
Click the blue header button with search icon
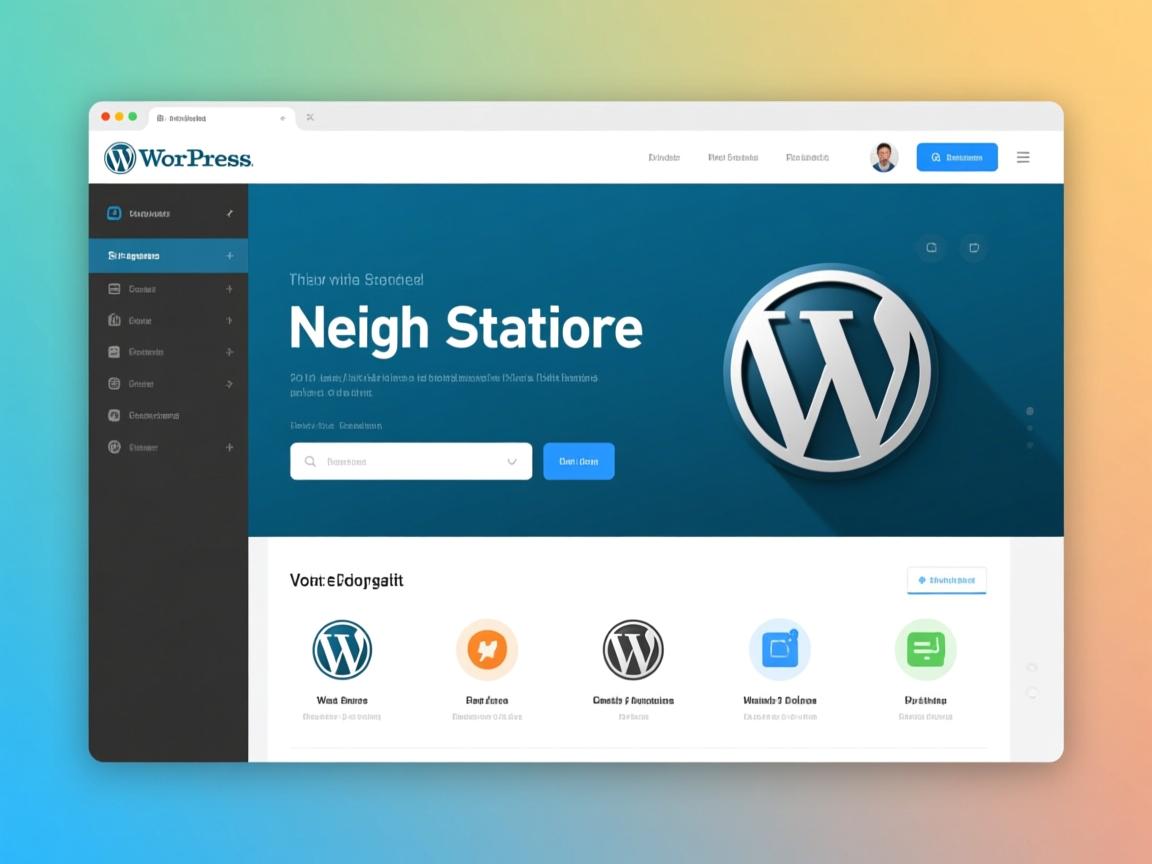tap(957, 157)
